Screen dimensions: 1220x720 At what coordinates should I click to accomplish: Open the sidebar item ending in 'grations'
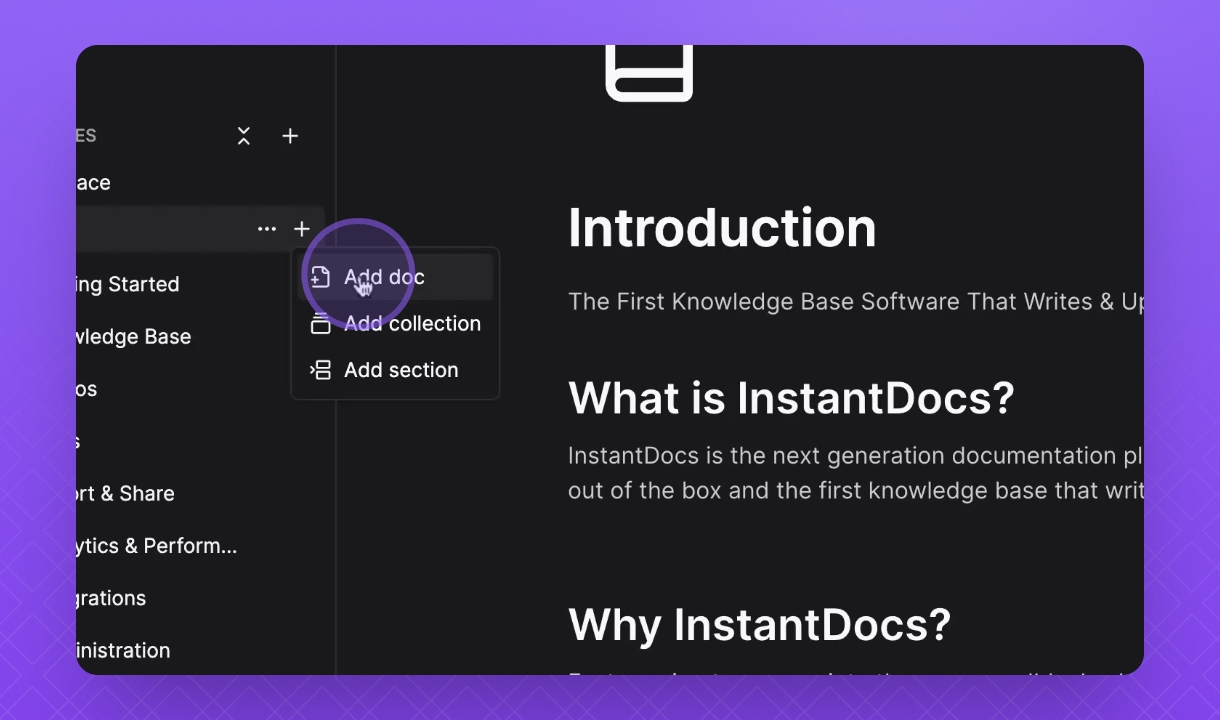click(x=111, y=598)
